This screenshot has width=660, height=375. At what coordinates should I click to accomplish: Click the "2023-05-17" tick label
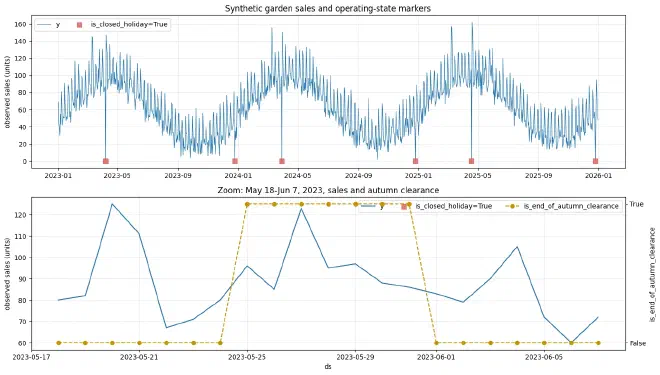(x=31, y=357)
